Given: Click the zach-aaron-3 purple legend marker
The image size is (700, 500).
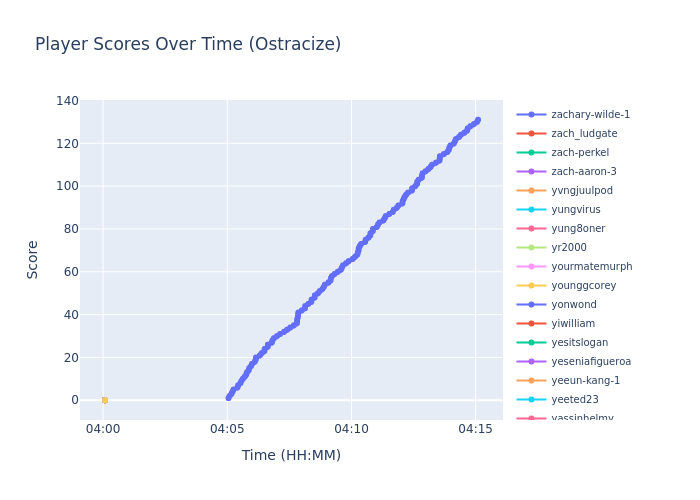Looking at the screenshot, I should coord(531,172).
